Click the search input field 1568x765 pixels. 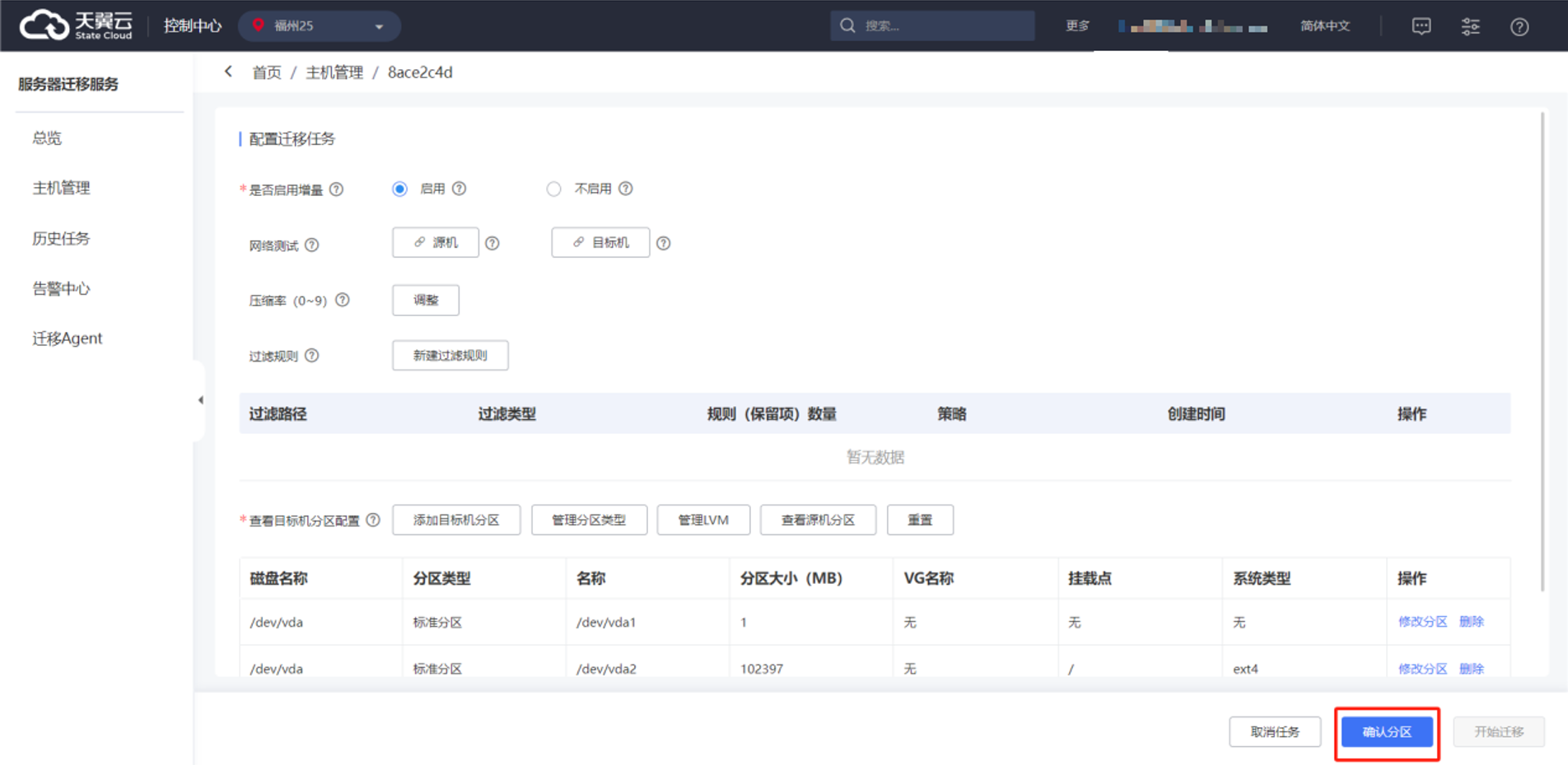[932, 26]
